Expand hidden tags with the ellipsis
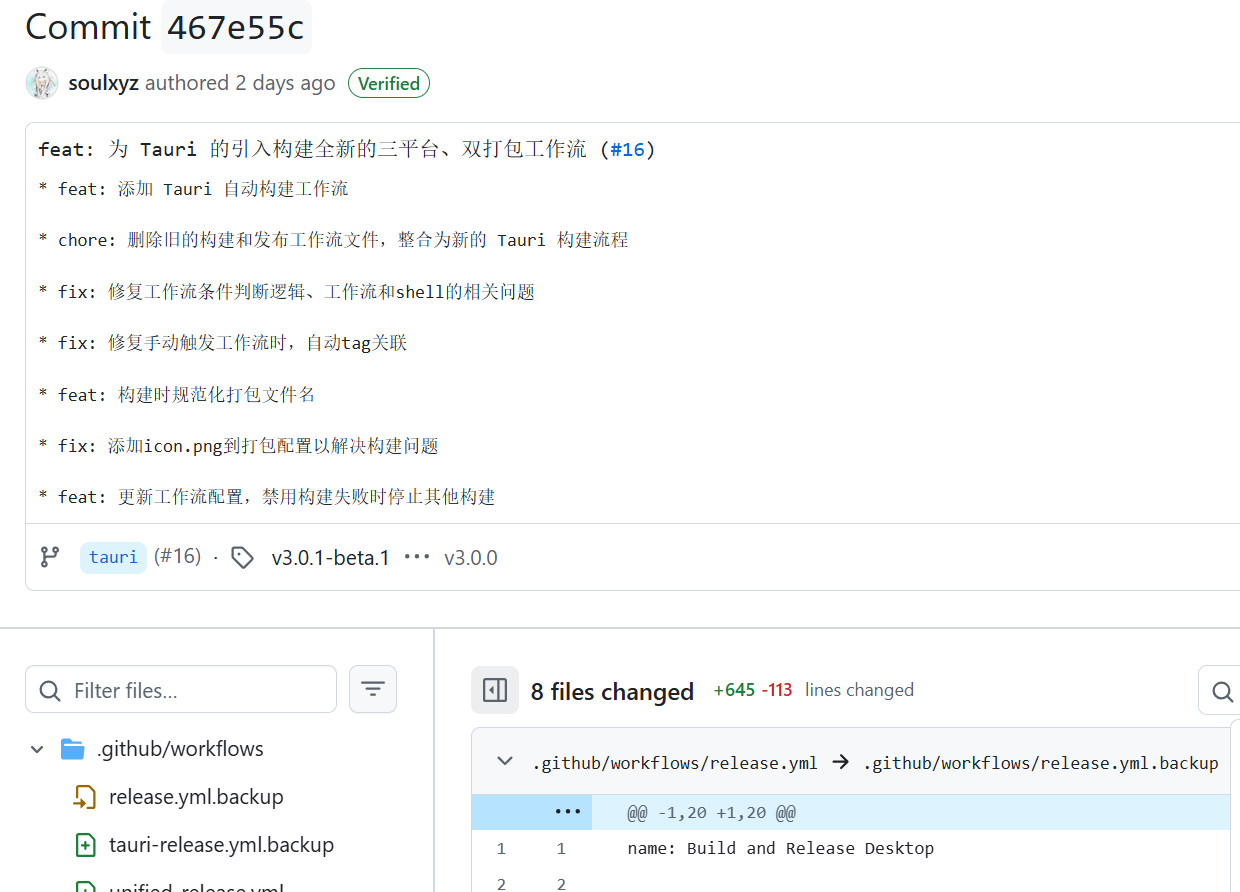The width and height of the screenshot is (1240, 892). pos(417,558)
